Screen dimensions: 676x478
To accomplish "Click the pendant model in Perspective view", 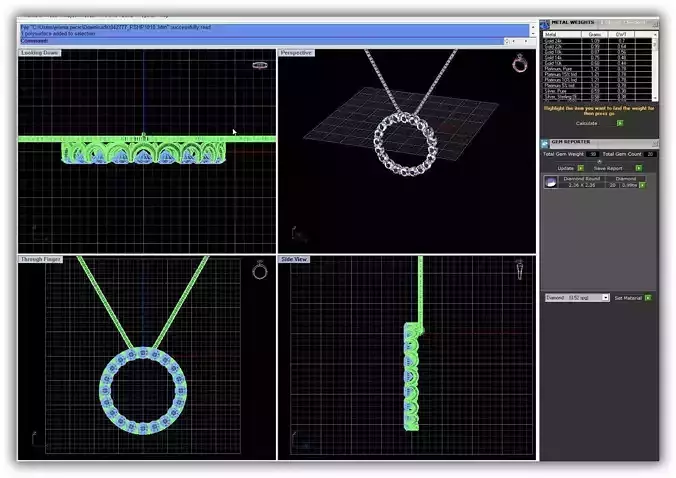I will coord(406,144).
